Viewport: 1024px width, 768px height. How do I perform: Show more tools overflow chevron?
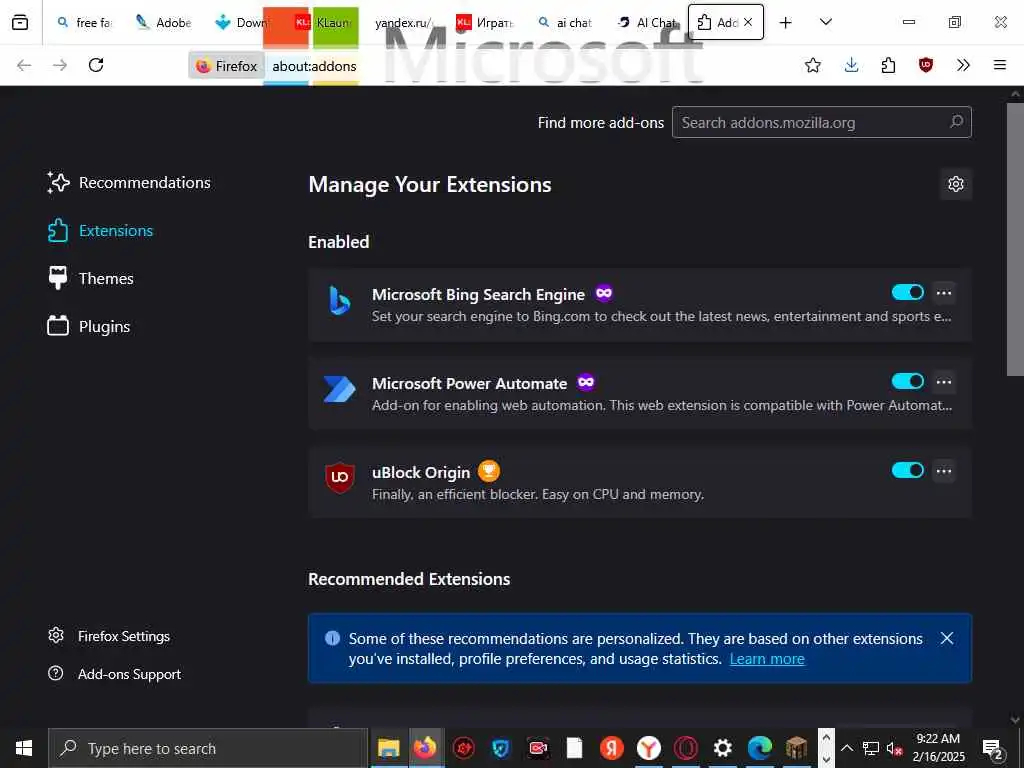pyautogui.click(x=963, y=65)
